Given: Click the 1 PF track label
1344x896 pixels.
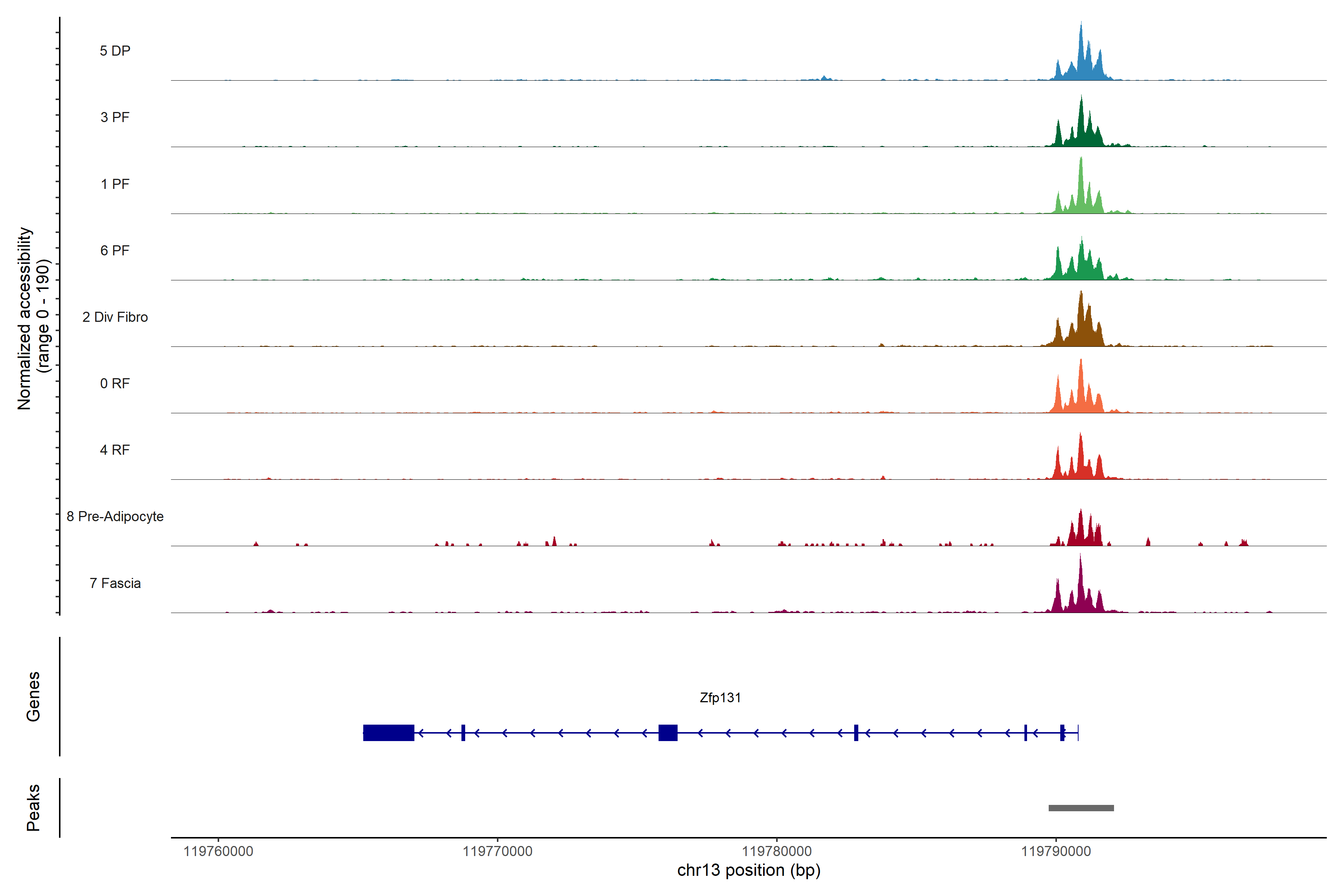Looking at the screenshot, I should [115, 184].
